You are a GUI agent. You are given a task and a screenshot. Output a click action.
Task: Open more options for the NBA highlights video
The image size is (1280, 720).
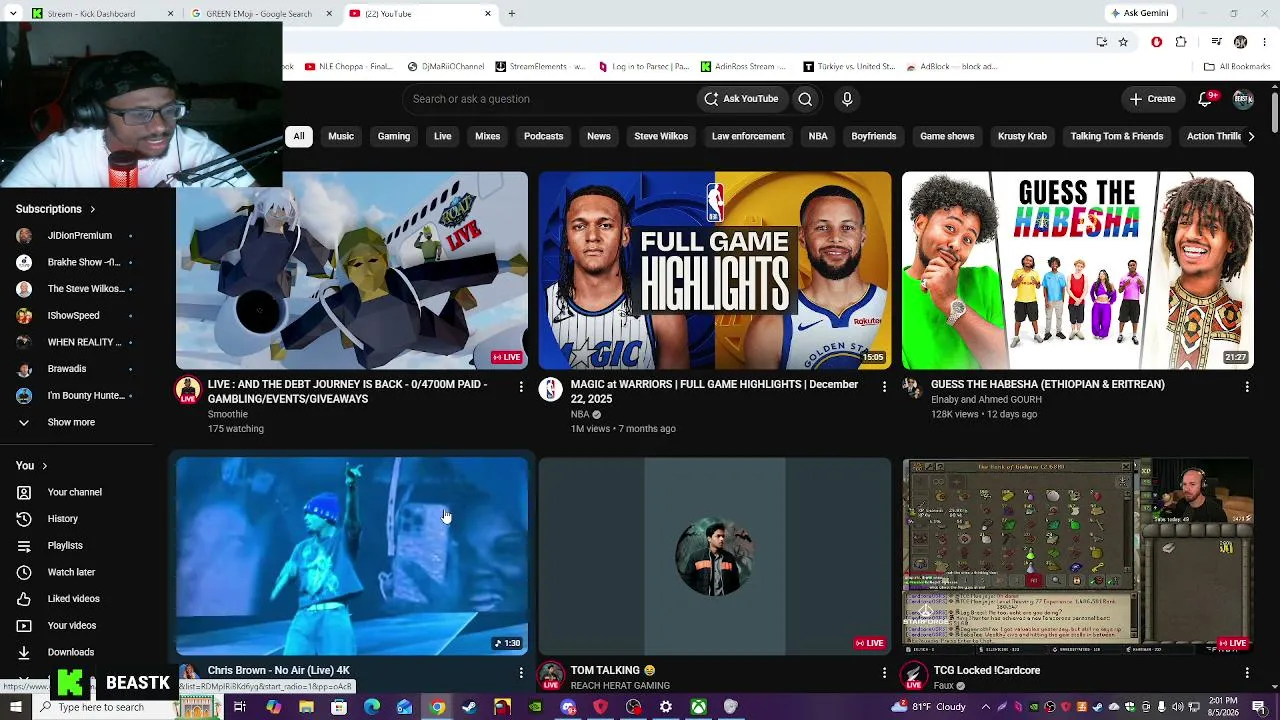point(884,386)
